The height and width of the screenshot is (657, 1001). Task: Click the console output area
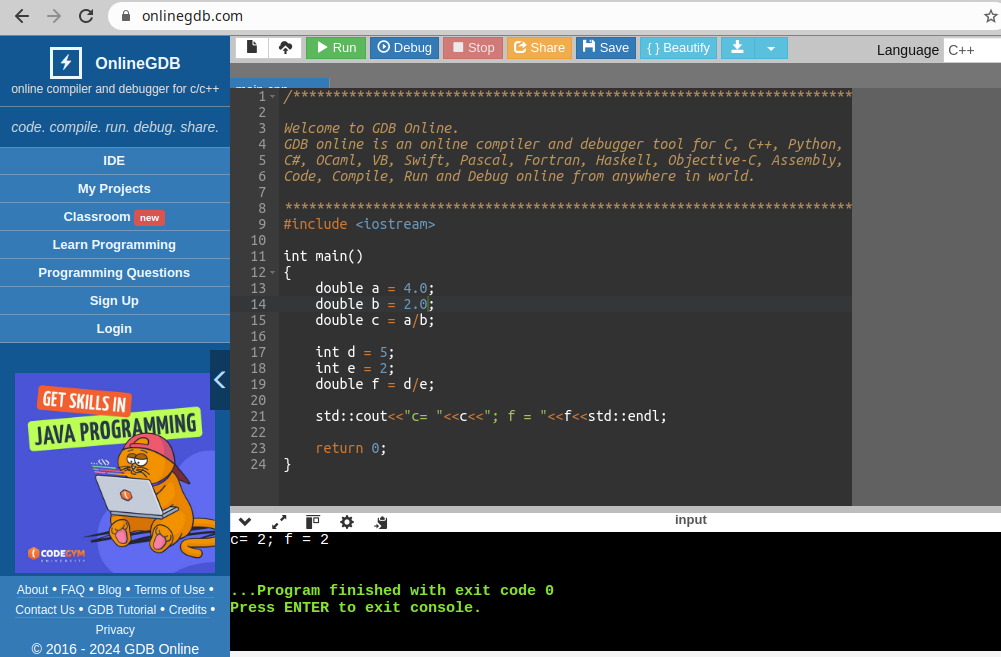(x=615, y=591)
